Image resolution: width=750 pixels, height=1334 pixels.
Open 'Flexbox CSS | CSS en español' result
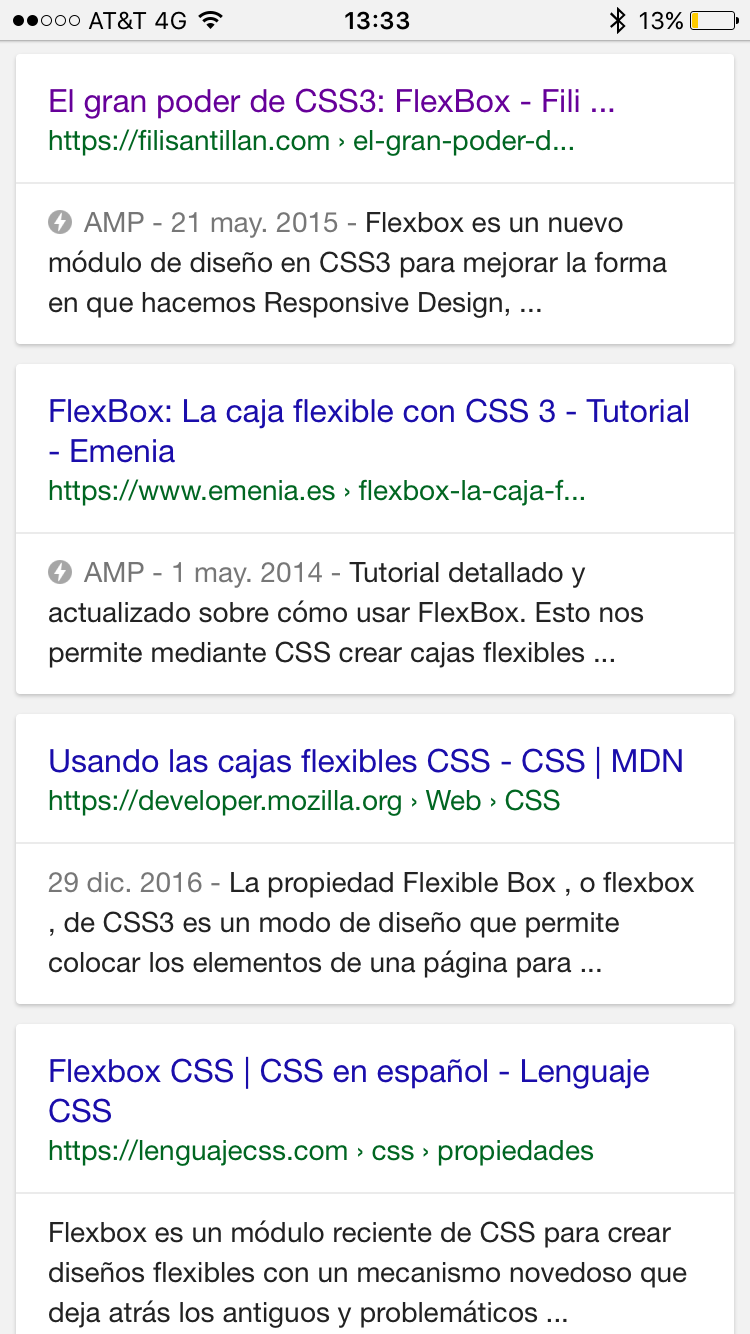(349, 1091)
